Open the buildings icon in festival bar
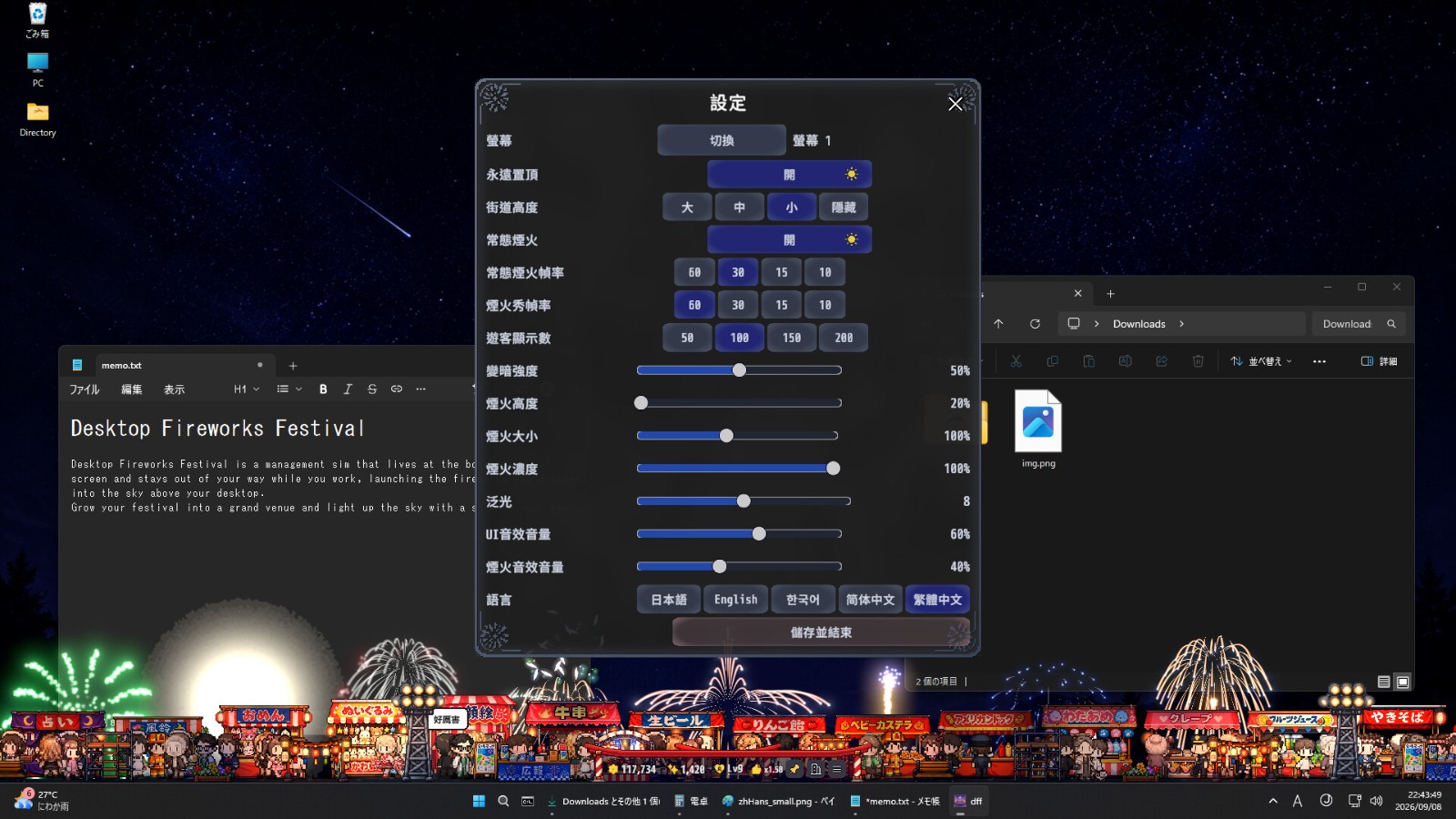This screenshot has width=1456, height=819. pyautogui.click(x=815, y=769)
